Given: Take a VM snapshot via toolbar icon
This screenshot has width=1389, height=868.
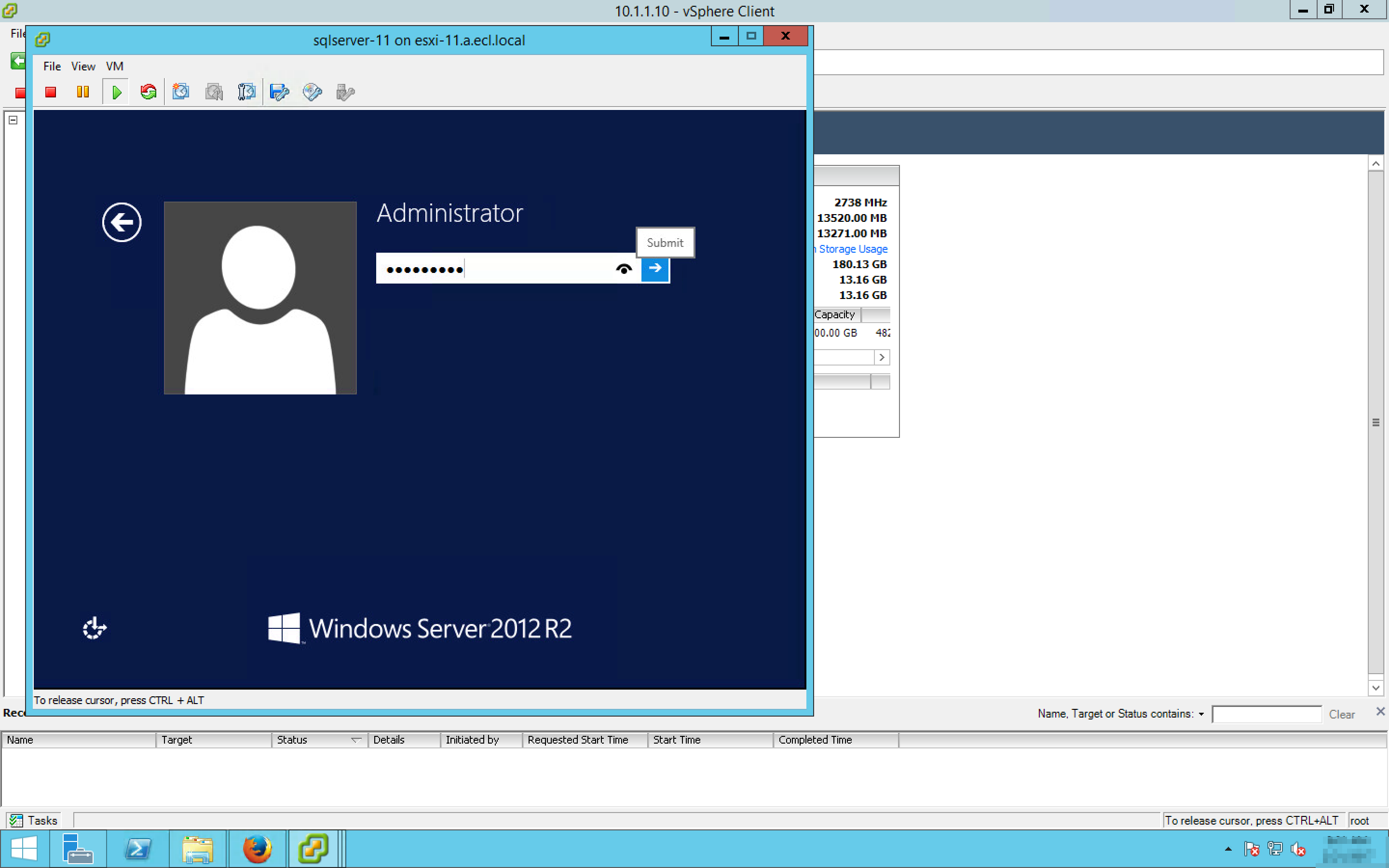Looking at the screenshot, I should (181, 92).
